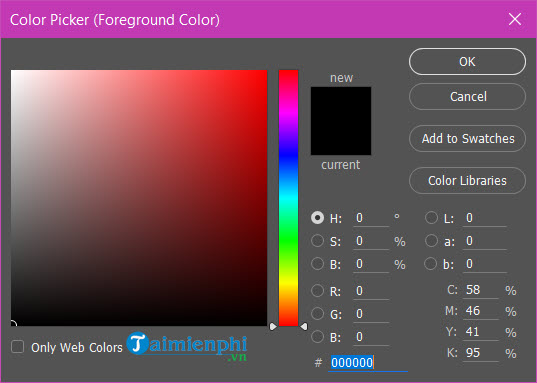Image resolution: width=537 pixels, height=383 pixels.
Task: Click the new color preview swatch
Action: point(341,104)
